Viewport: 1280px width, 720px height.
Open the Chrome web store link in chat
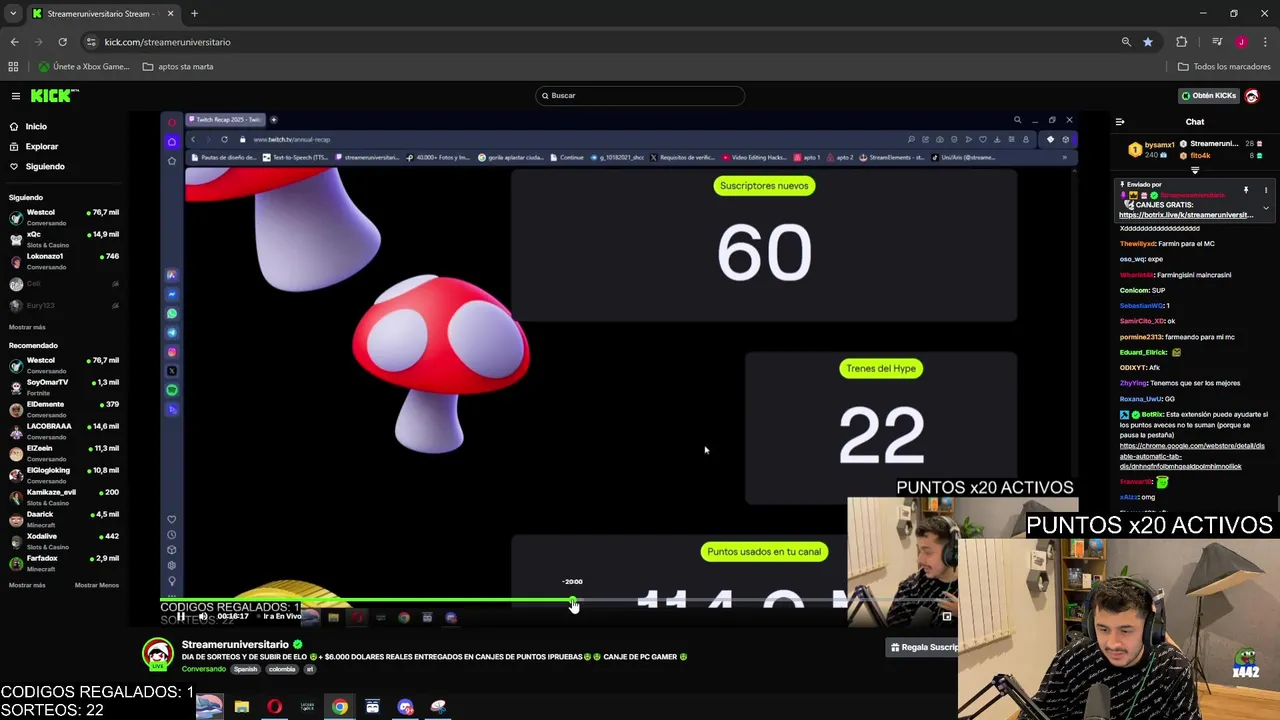pos(1192,456)
